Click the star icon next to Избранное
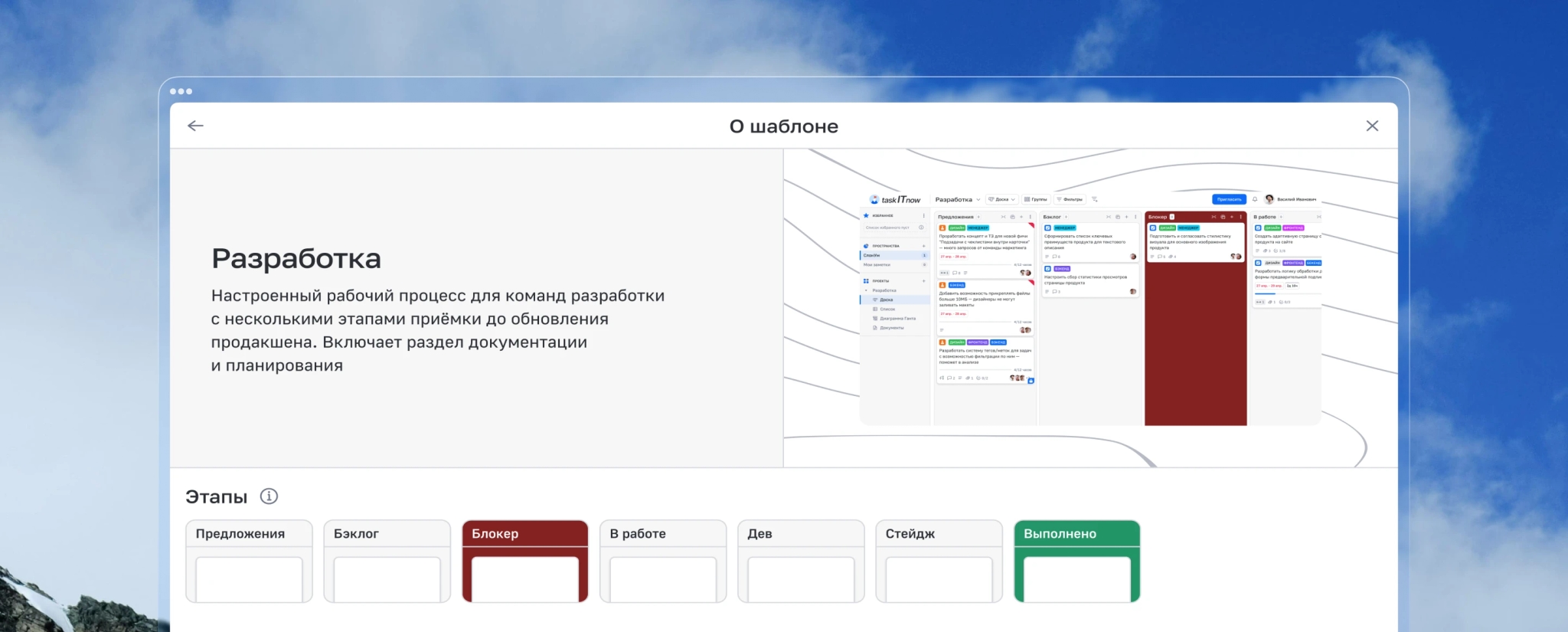This screenshot has width=1568, height=632. 867,215
